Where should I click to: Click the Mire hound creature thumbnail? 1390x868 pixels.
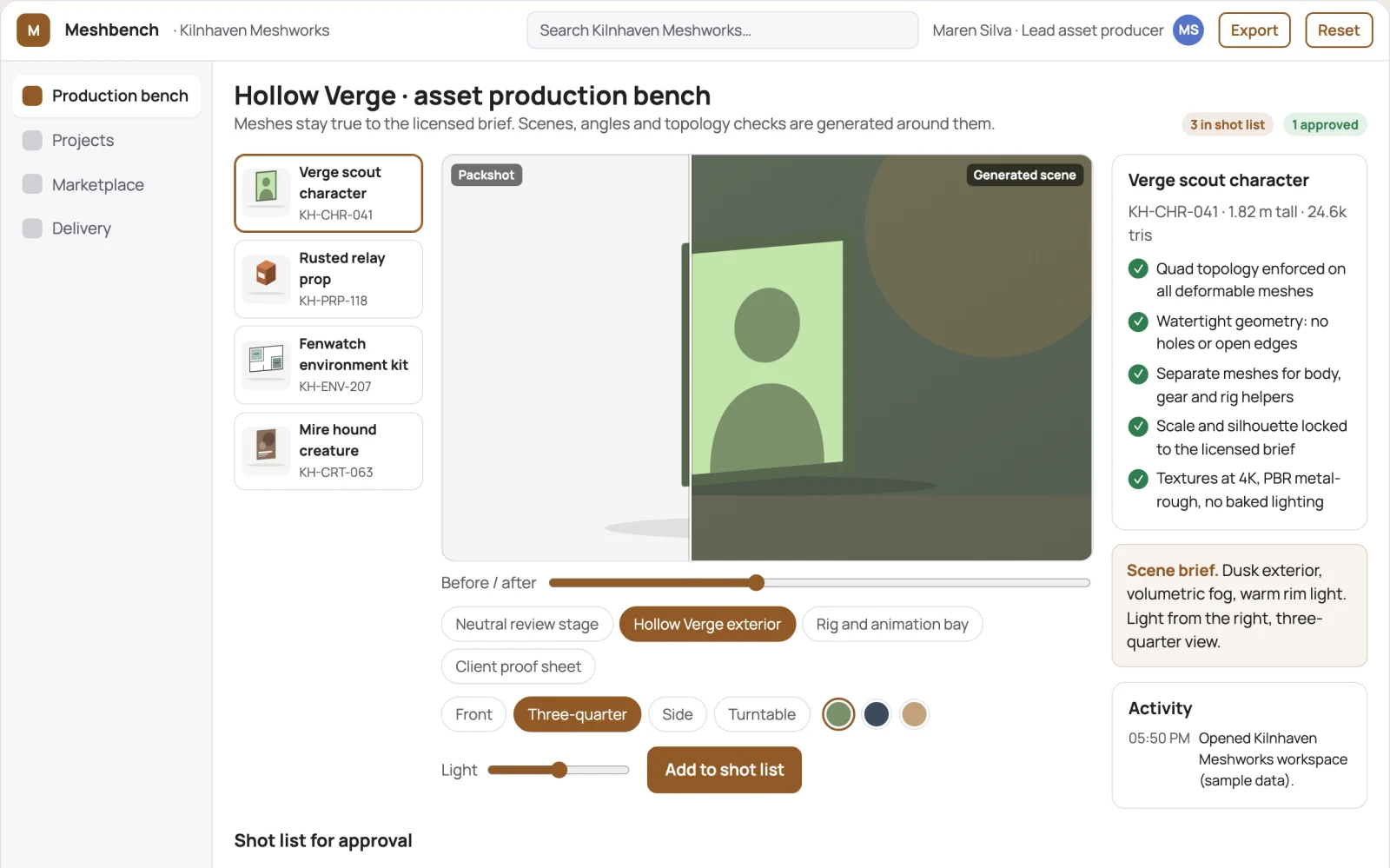267,451
